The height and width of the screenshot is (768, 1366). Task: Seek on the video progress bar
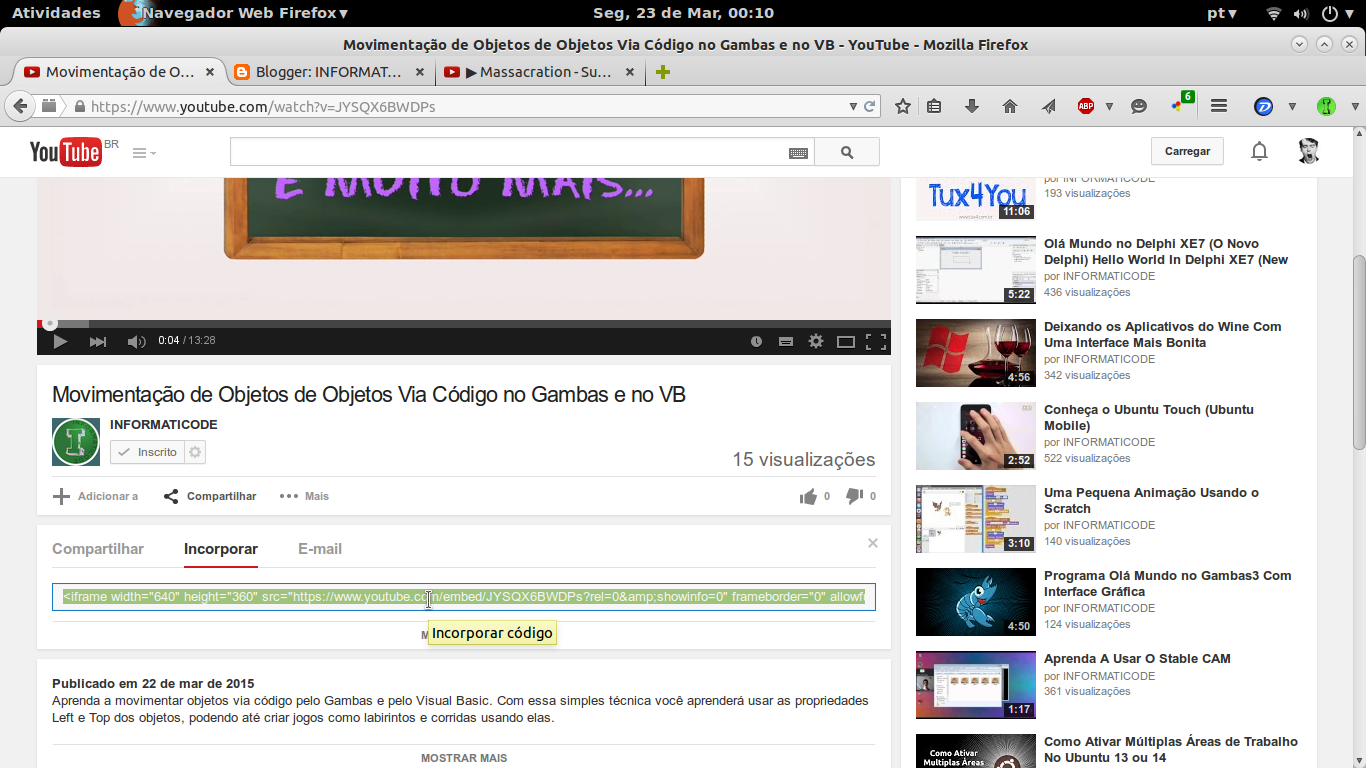(464, 323)
